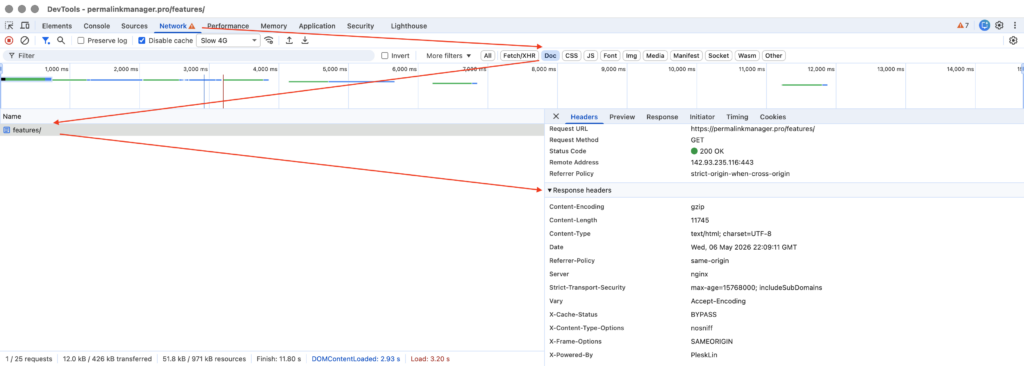Click the 3,000 ms timeline marker
Image resolution: width=1024 pixels, height=366 pixels.
195,69
